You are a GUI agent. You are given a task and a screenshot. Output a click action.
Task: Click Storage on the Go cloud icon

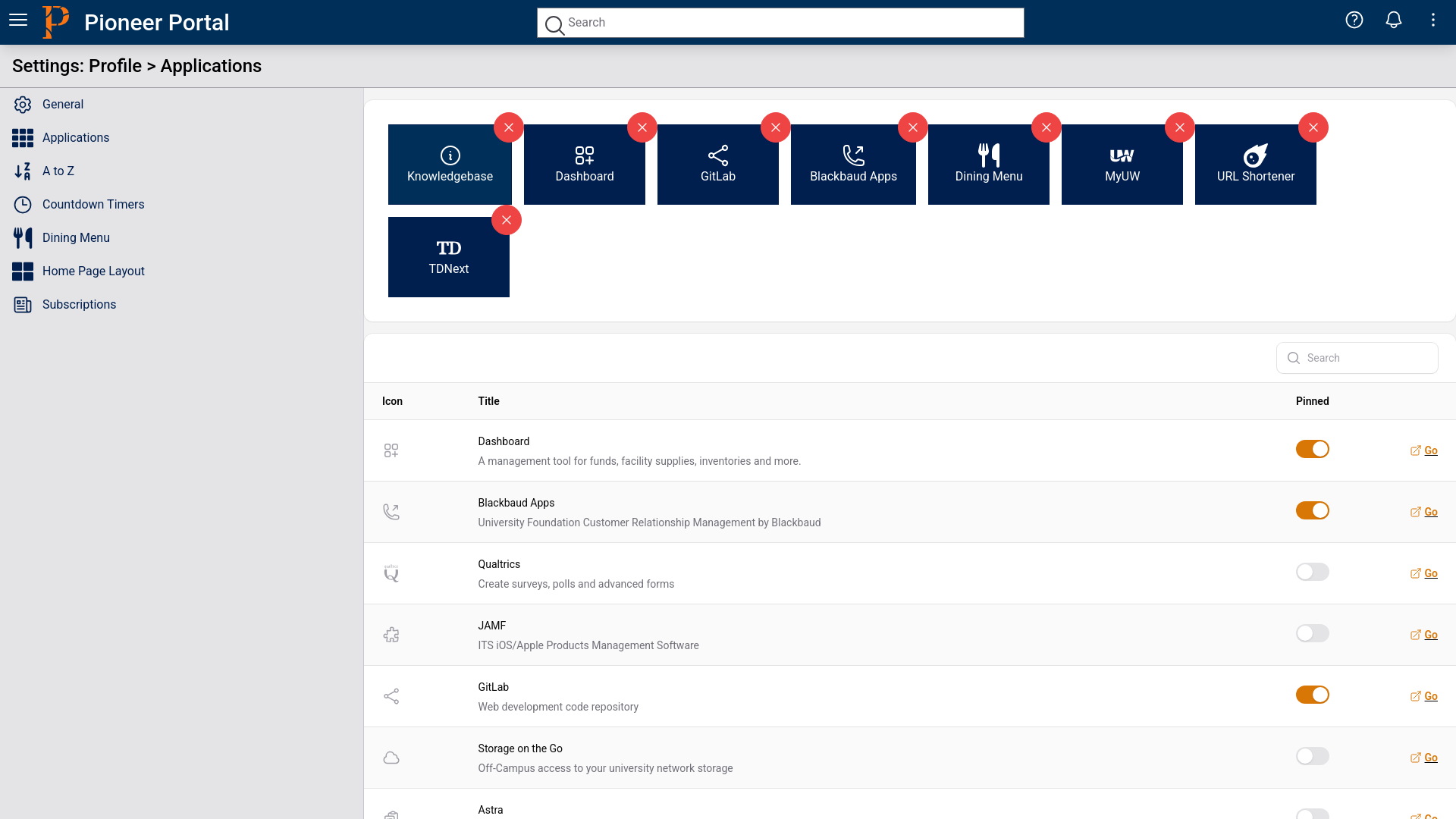coord(391,758)
